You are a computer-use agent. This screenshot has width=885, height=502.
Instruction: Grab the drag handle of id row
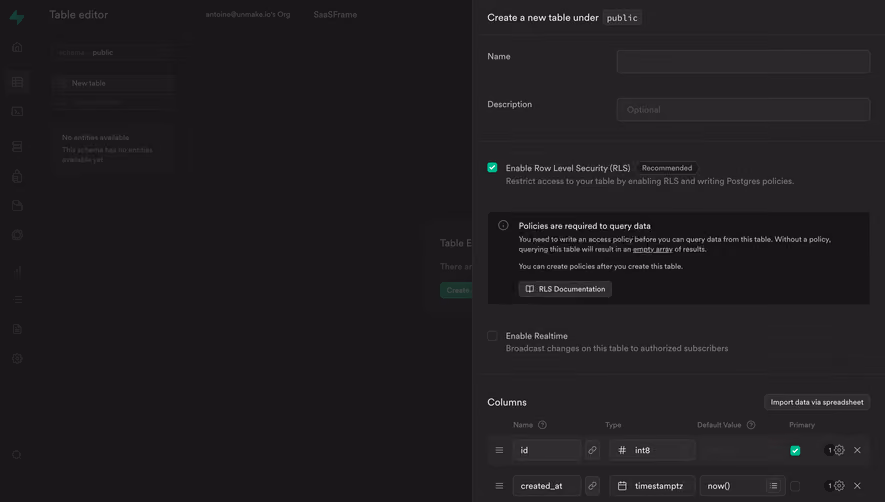click(x=499, y=450)
